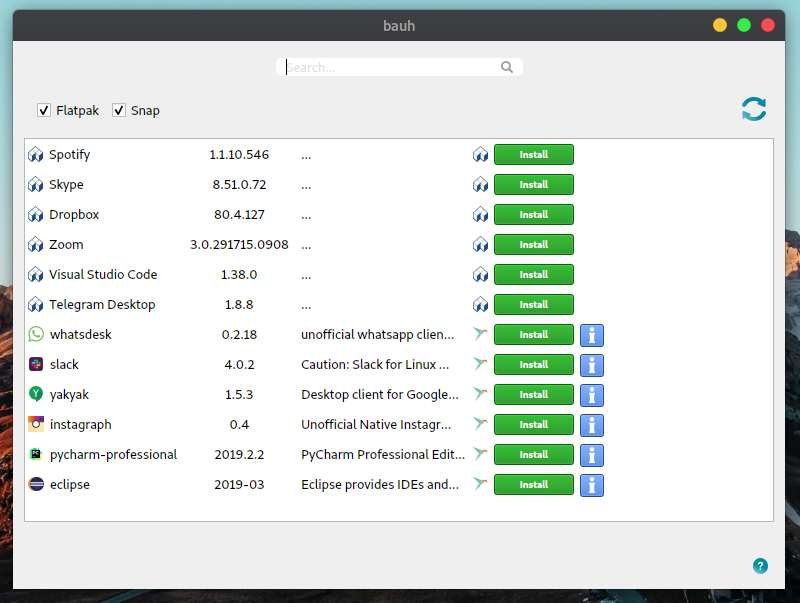Click the yakyak app icon

tap(36, 394)
